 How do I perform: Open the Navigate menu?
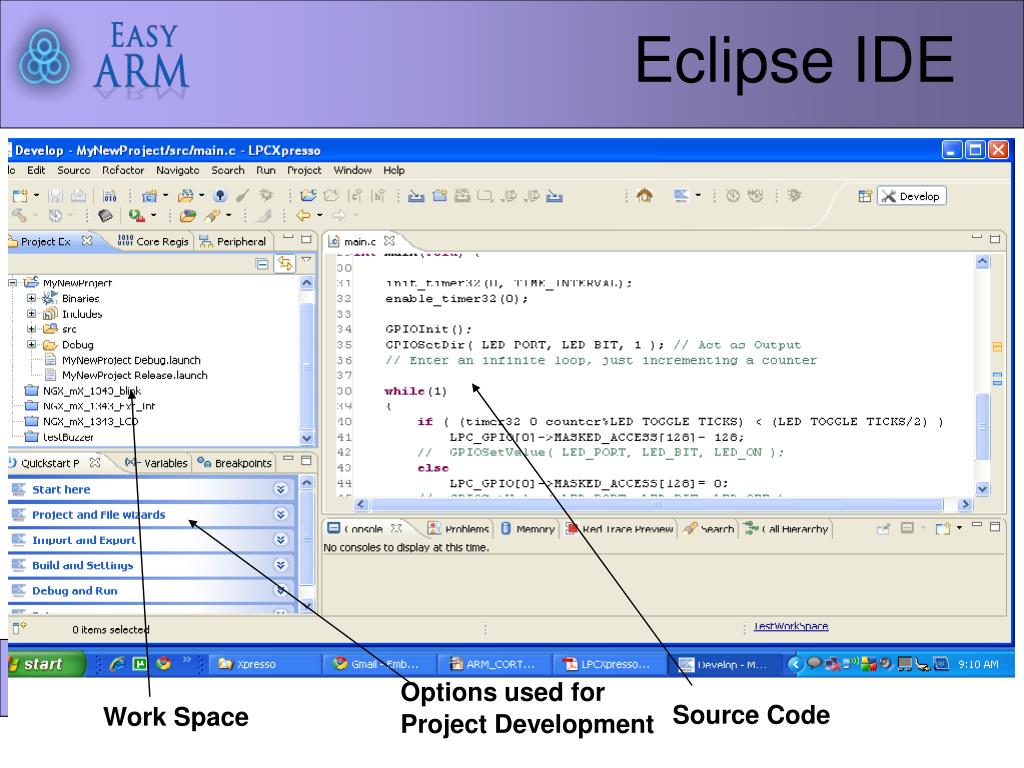tap(178, 170)
